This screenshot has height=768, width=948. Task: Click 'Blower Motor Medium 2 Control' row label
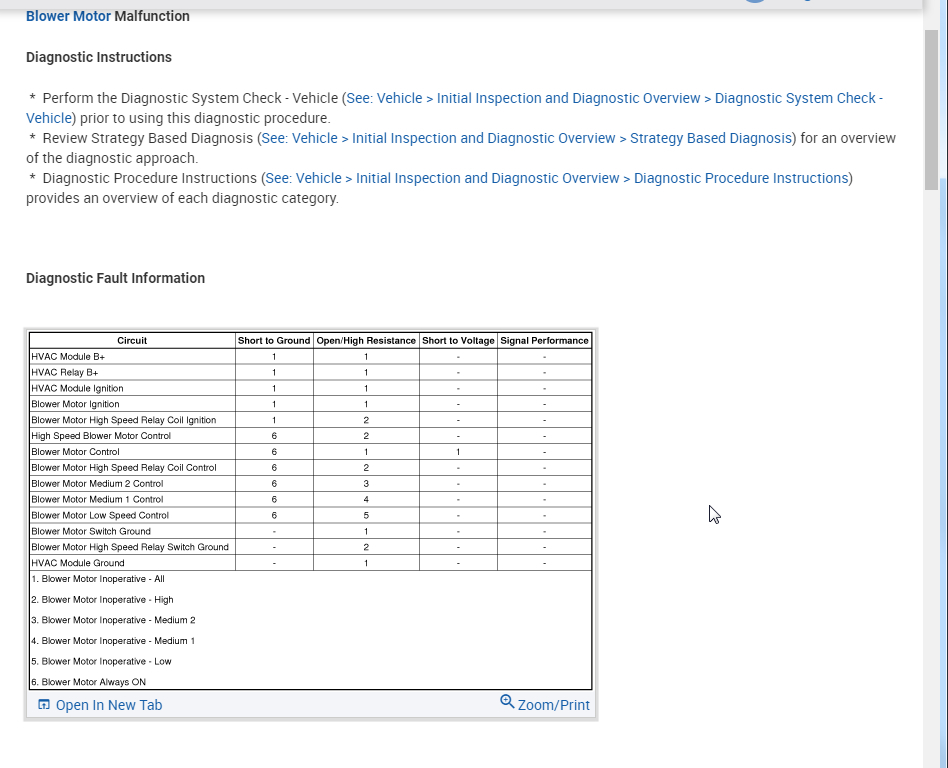97,484
